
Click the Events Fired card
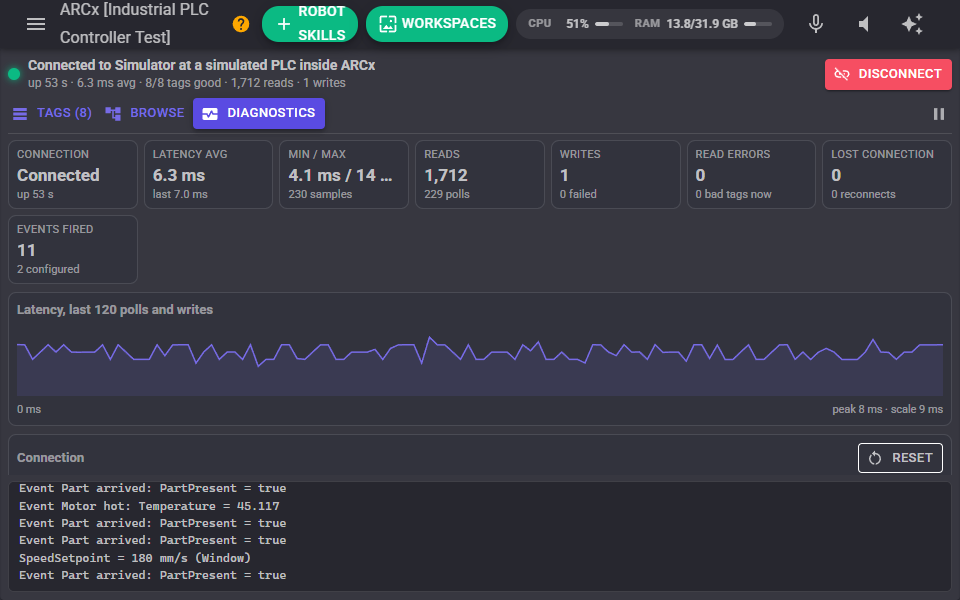point(73,249)
